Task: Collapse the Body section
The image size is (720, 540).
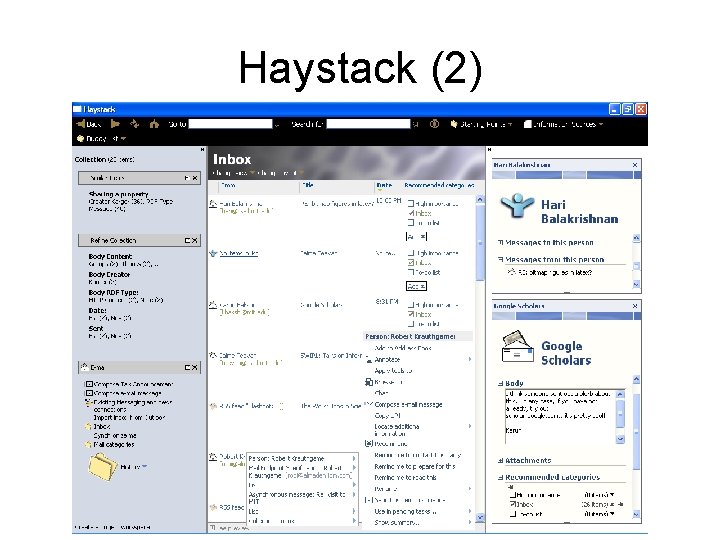Action: coord(501,383)
